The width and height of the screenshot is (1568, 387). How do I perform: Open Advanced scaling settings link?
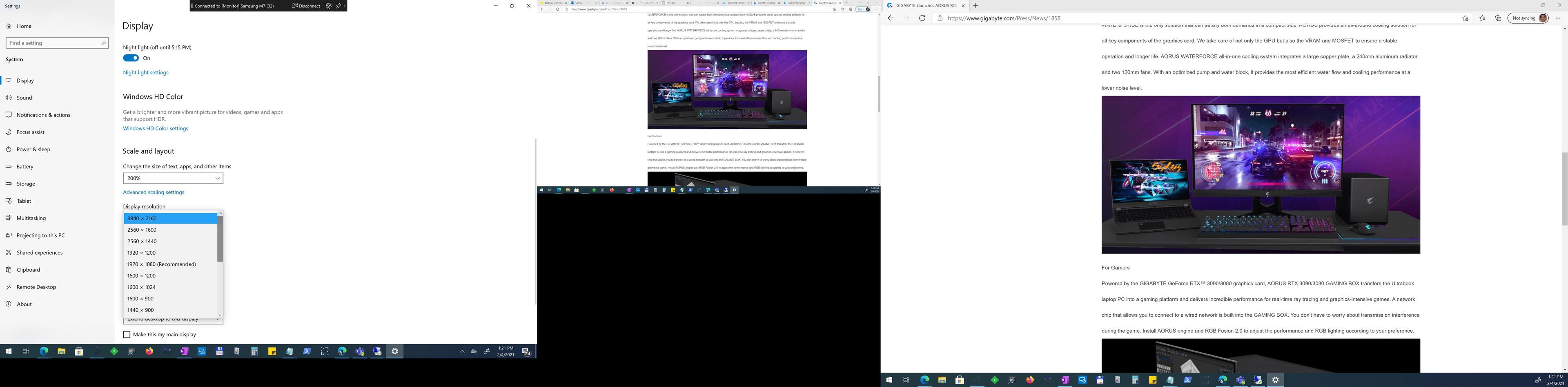(154, 192)
